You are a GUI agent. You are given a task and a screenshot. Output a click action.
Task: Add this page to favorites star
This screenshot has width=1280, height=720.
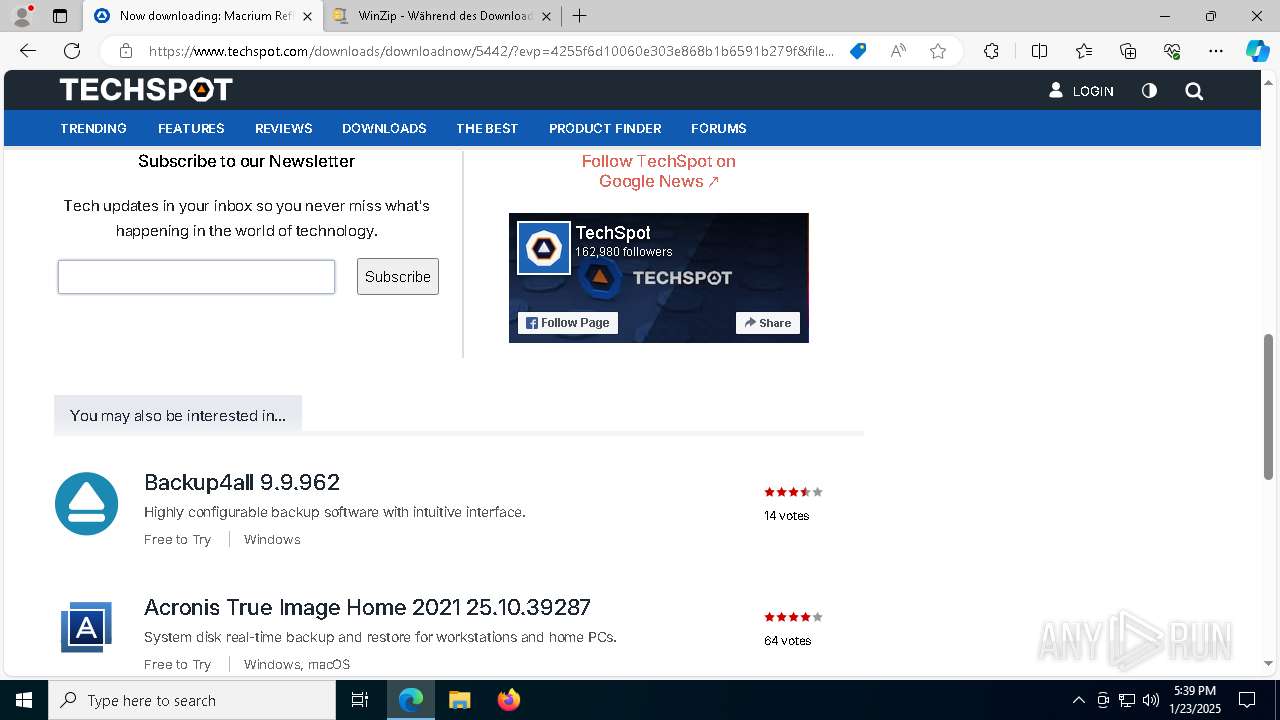(937, 51)
